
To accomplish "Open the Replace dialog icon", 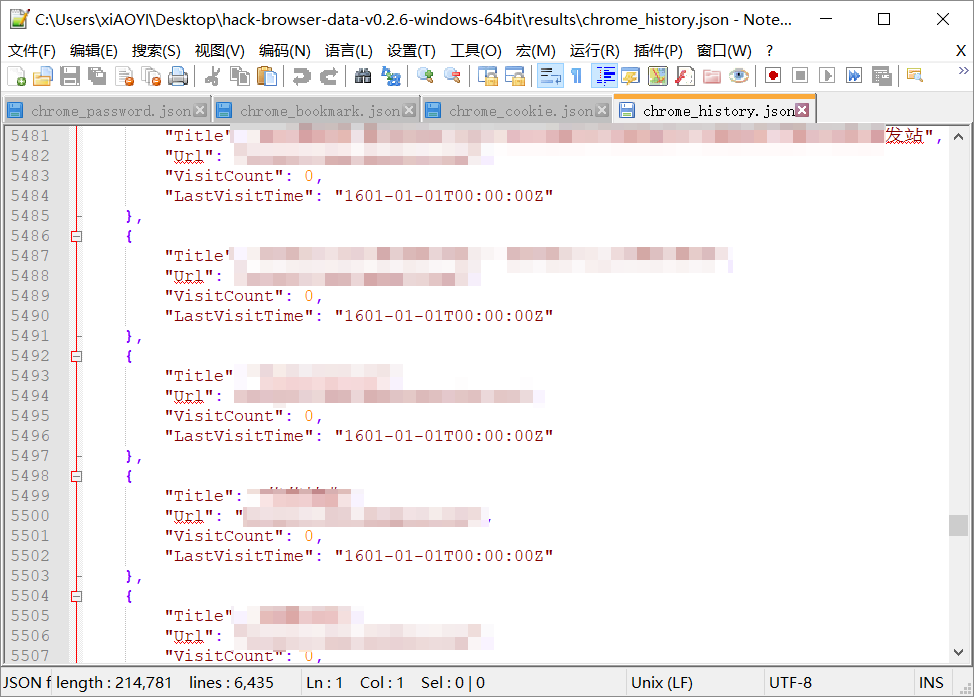I will pos(391,76).
